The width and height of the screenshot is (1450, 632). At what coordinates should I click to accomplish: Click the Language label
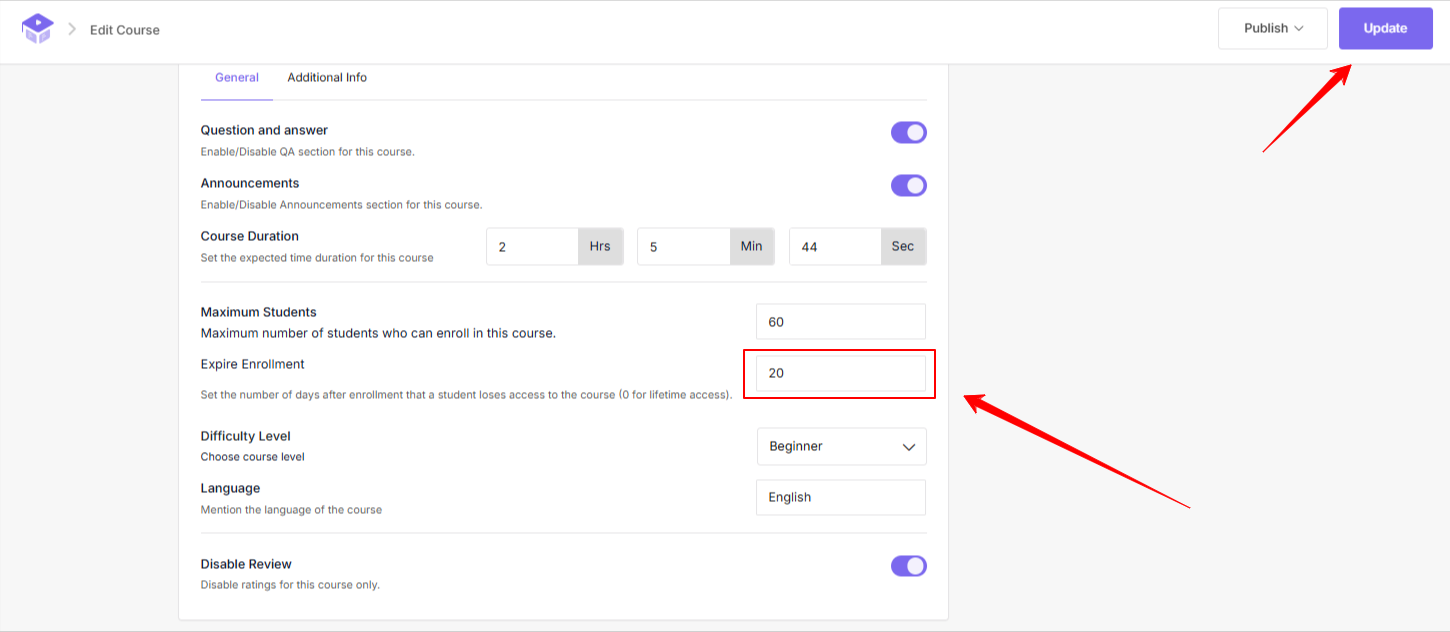pos(230,488)
